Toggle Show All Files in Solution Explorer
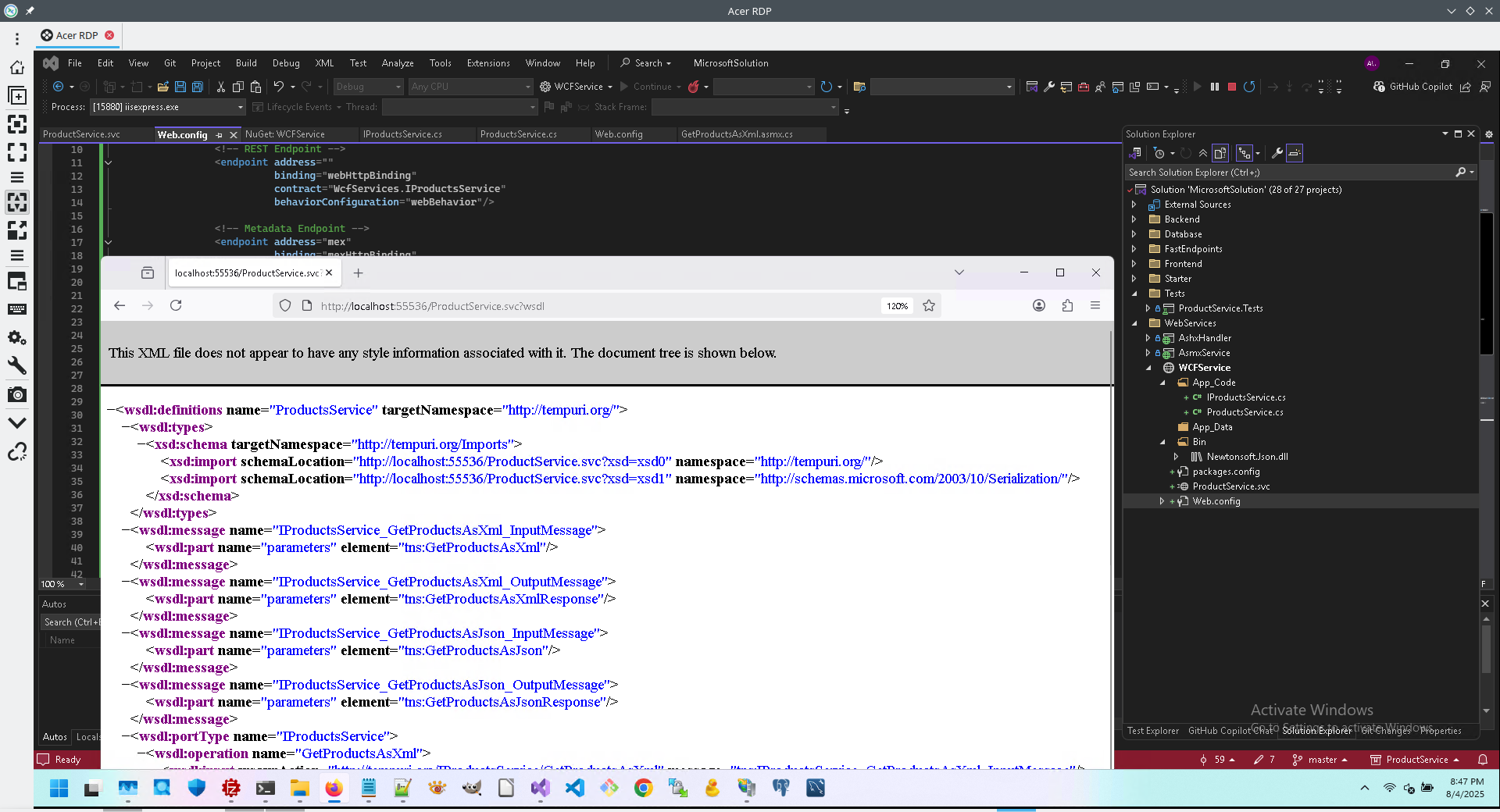 tap(1220, 153)
